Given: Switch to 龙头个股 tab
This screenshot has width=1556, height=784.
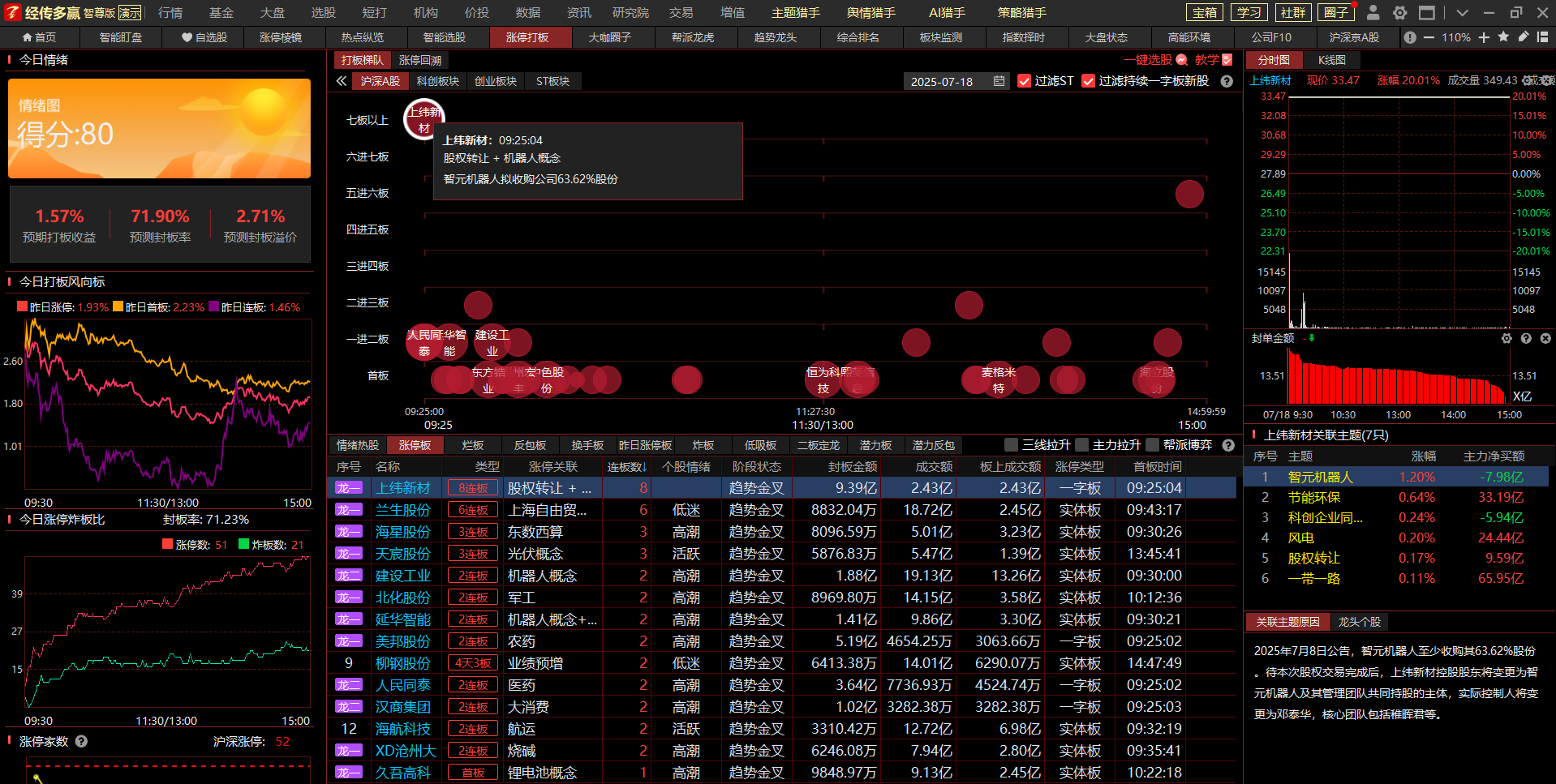Looking at the screenshot, I should coord(1359,622).
